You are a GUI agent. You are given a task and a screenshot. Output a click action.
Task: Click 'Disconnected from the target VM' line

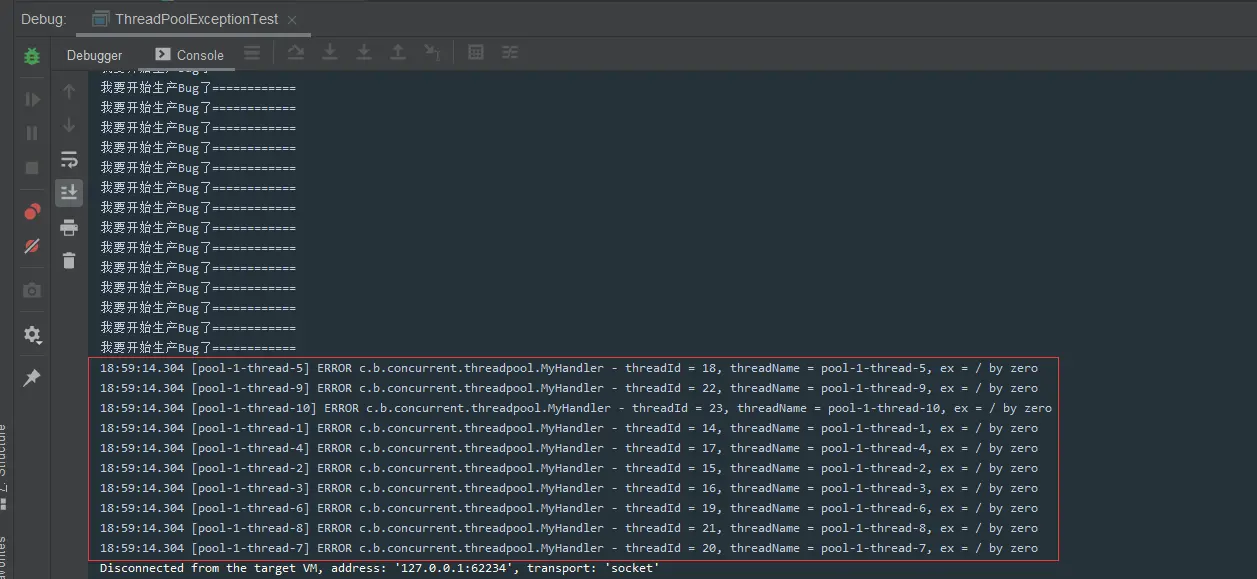[x=380, y=568]
